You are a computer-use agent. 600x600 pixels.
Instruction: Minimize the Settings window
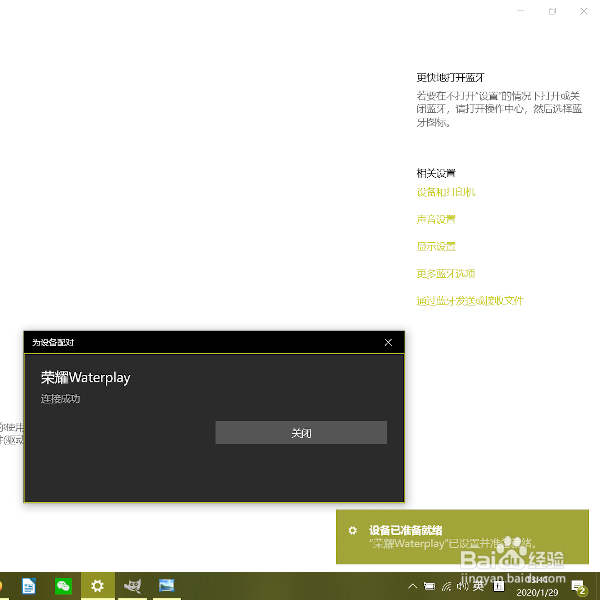point(520,11)
